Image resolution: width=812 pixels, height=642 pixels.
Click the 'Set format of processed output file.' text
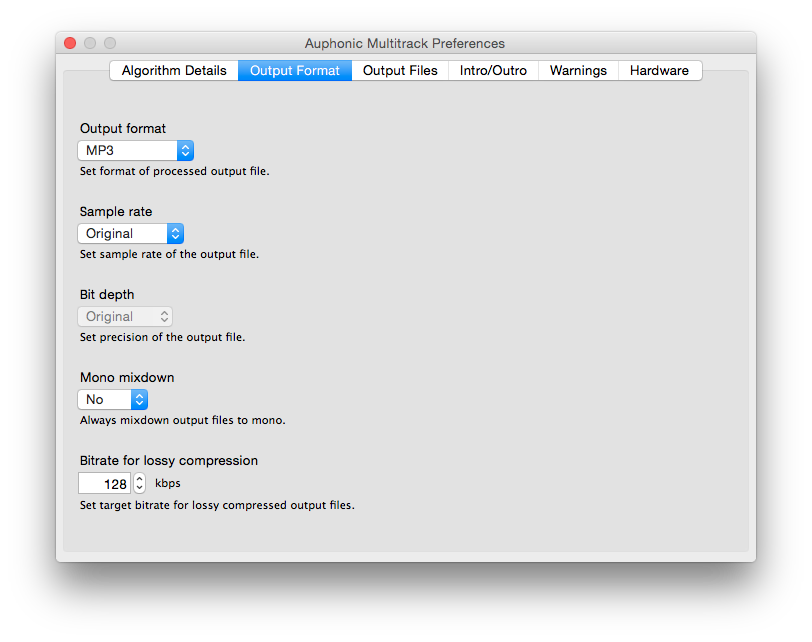click(x=175, y=171)
